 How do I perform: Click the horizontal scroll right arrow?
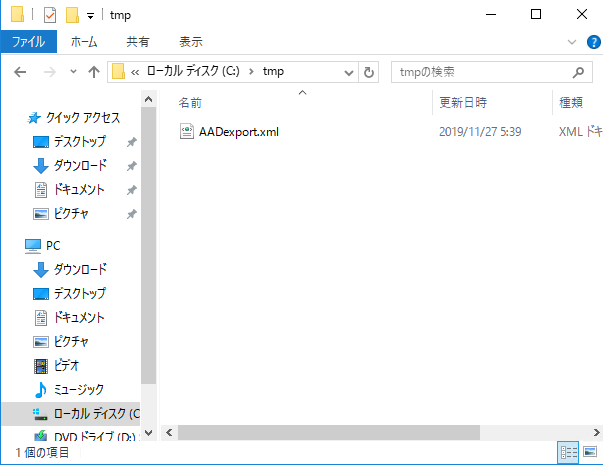coord(596,433)
